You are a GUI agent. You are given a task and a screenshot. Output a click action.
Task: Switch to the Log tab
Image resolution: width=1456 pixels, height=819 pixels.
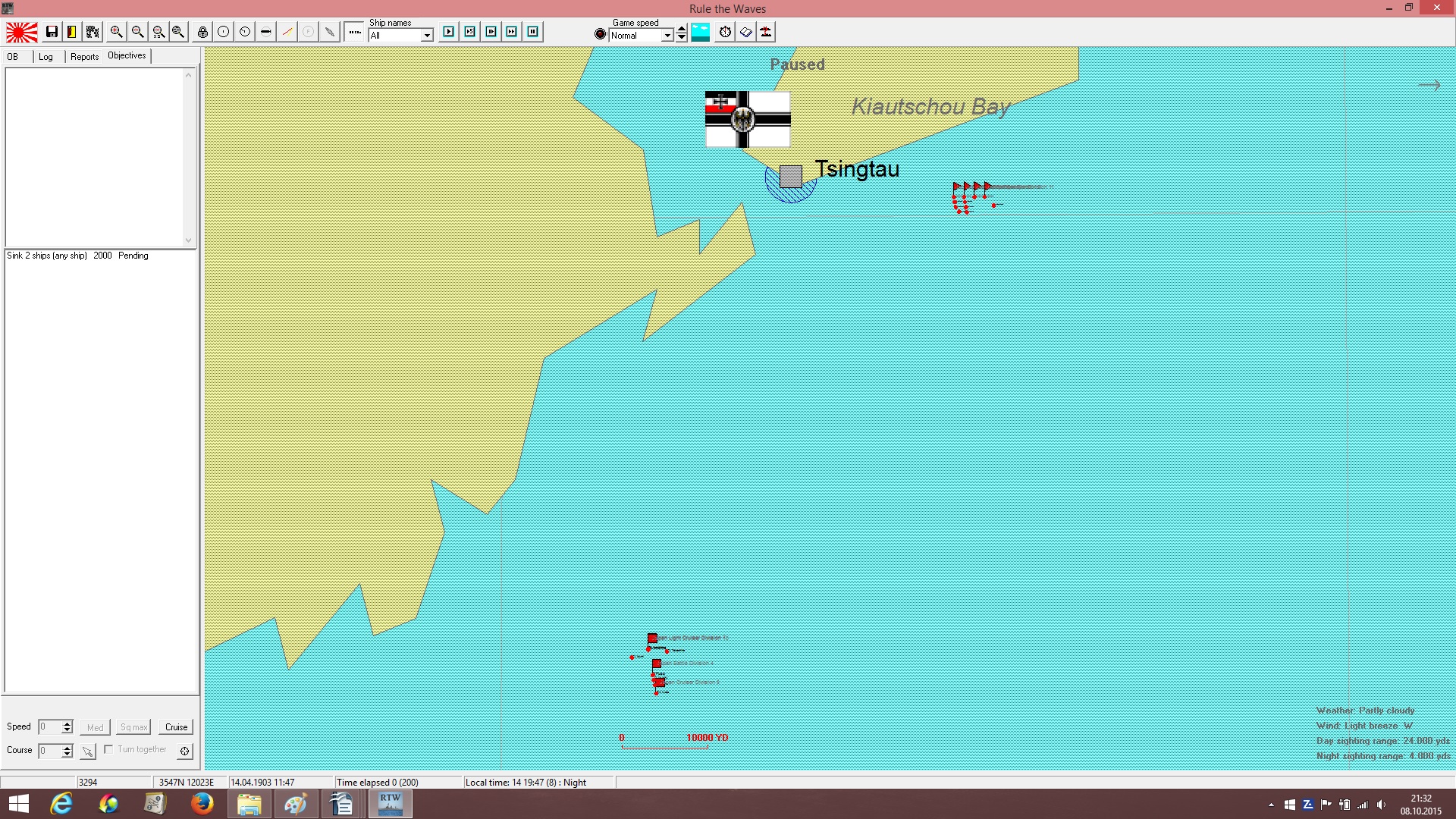46,57
